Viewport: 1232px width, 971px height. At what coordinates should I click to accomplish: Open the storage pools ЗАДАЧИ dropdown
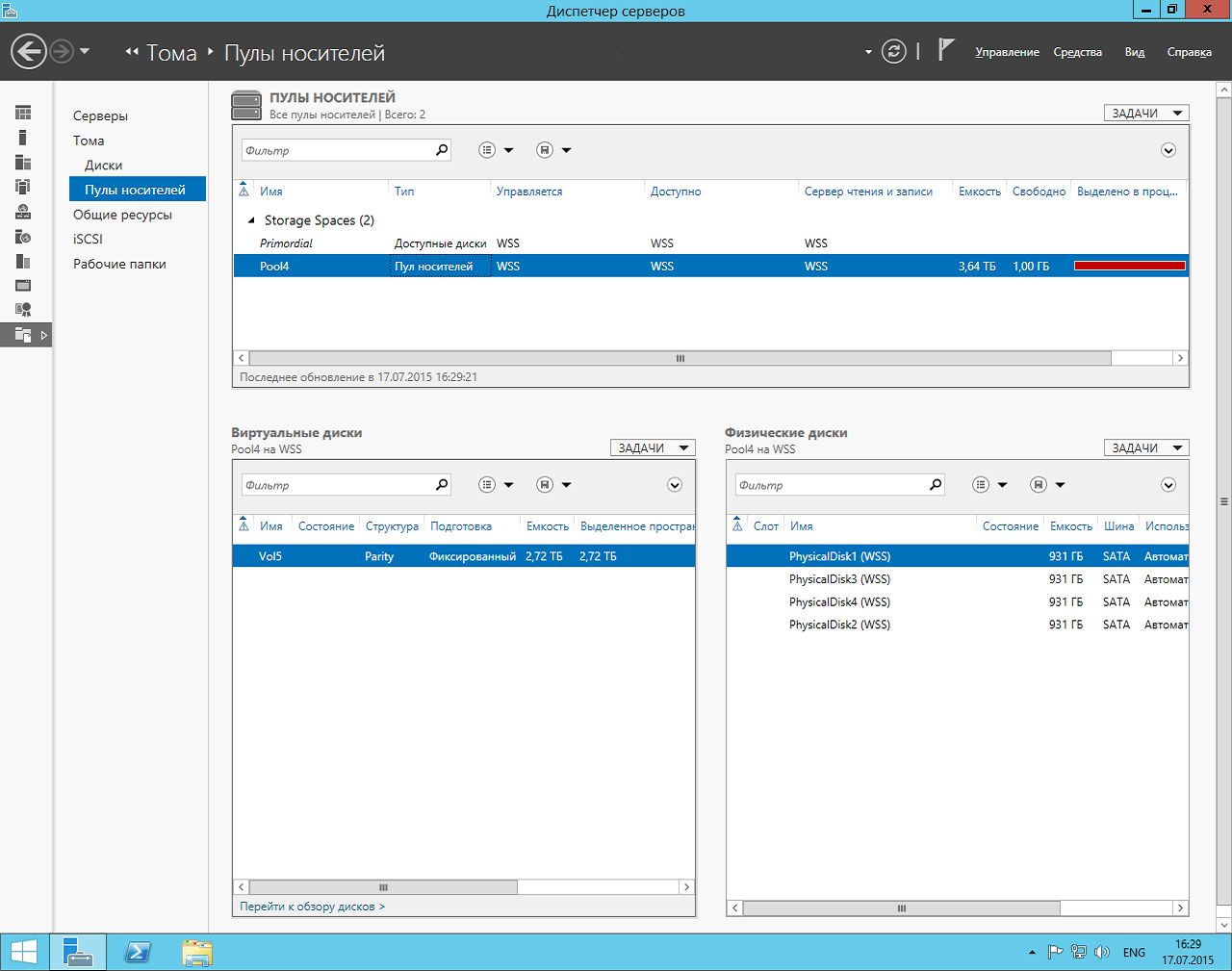coord(1145,114)
